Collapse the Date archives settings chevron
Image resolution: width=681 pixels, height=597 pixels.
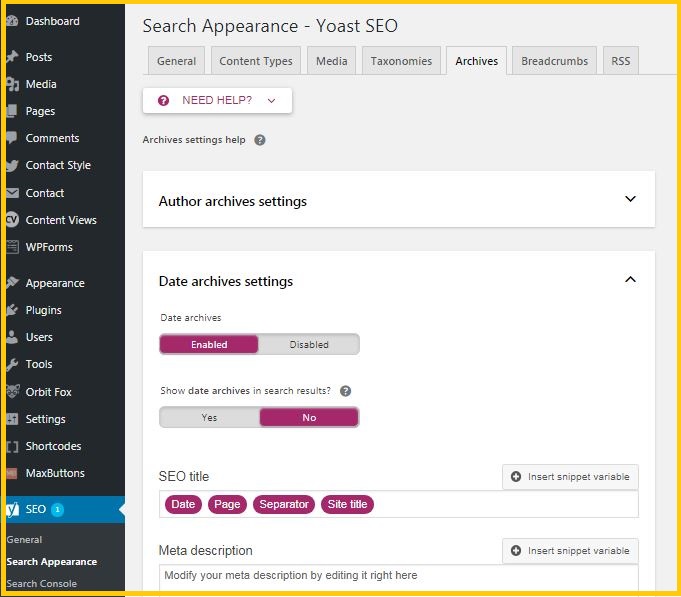(x=630, y=279)
